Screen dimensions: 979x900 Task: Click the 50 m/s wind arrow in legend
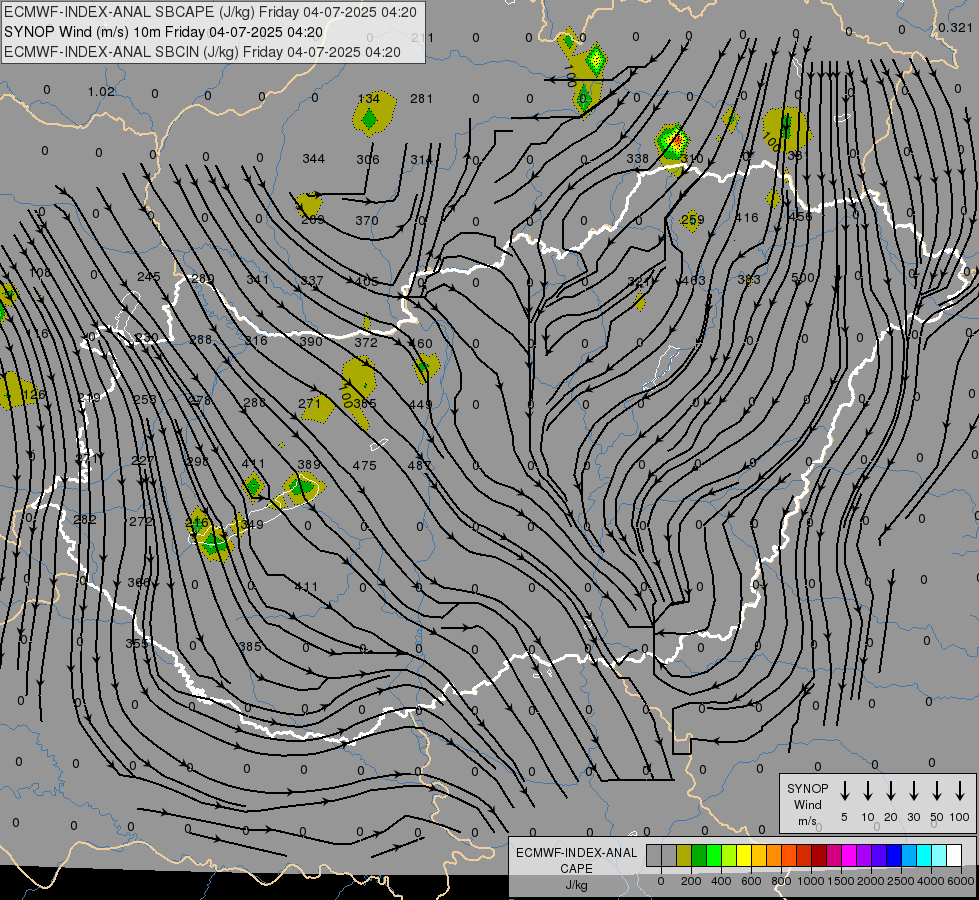click(937, 791)
